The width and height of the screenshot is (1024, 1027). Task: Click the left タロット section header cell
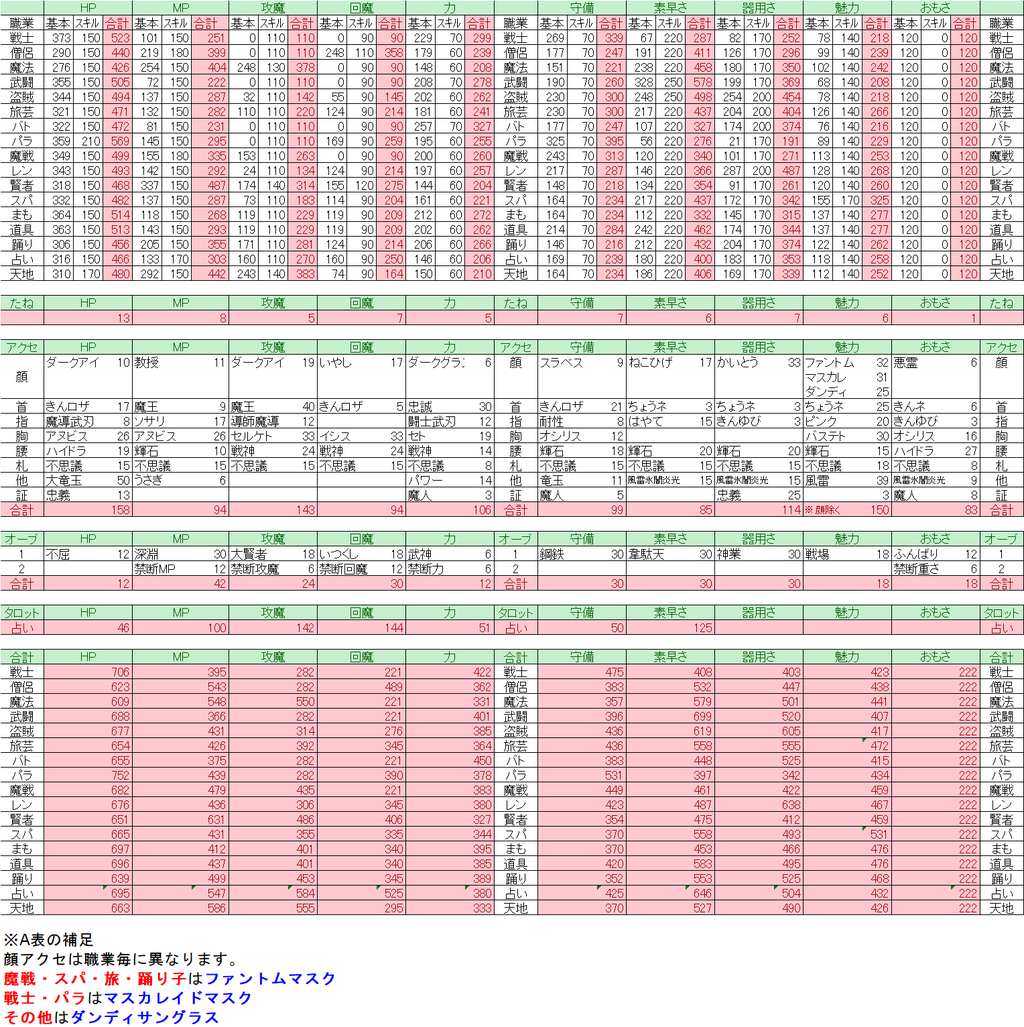point(22,613)
